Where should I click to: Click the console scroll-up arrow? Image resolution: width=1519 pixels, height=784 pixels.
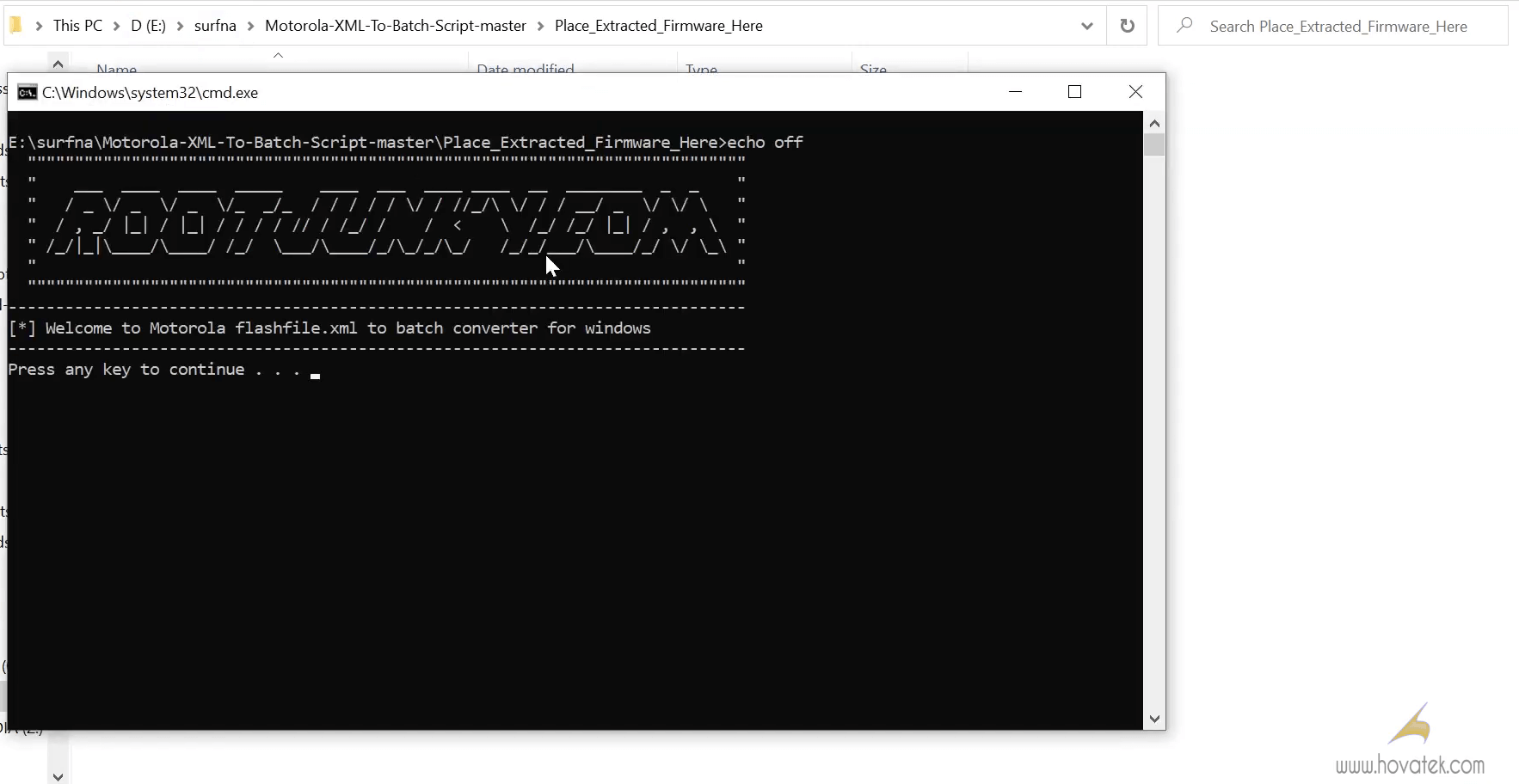coord(1156,123)
